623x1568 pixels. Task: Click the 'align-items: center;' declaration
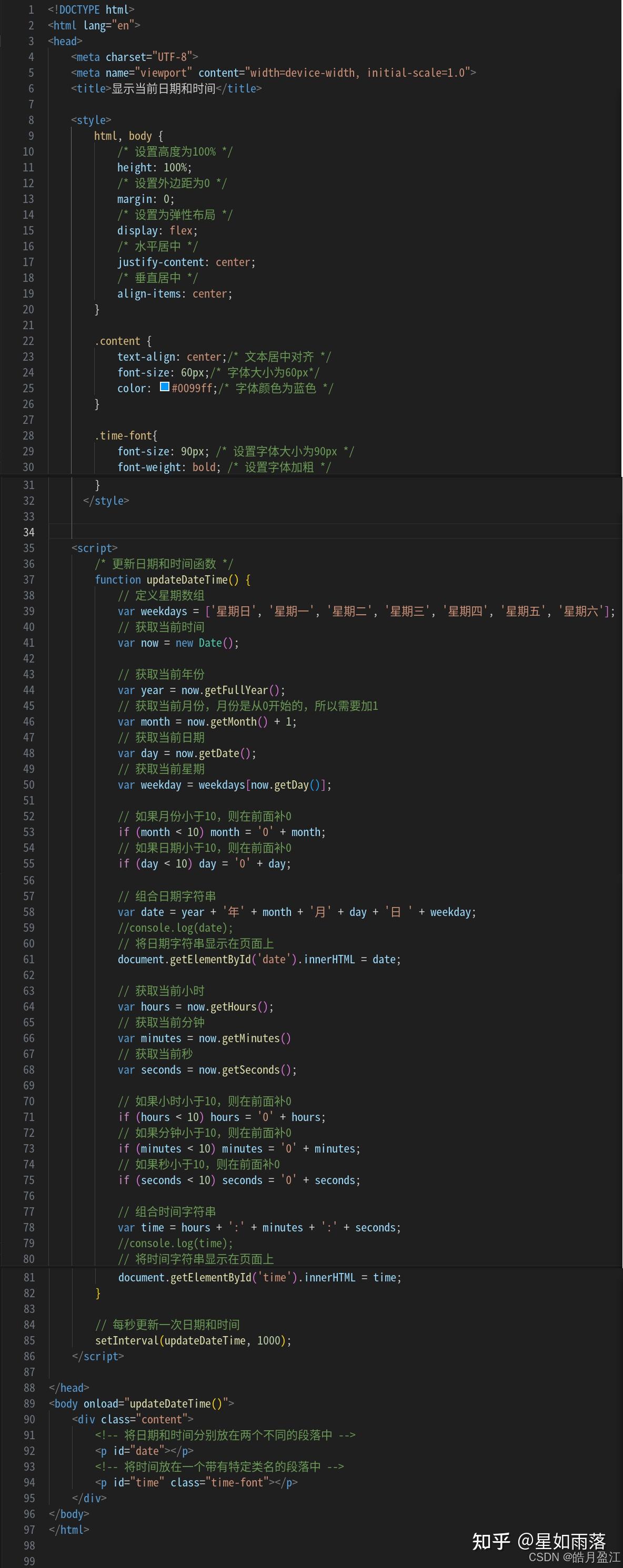(x=175, y=294)
